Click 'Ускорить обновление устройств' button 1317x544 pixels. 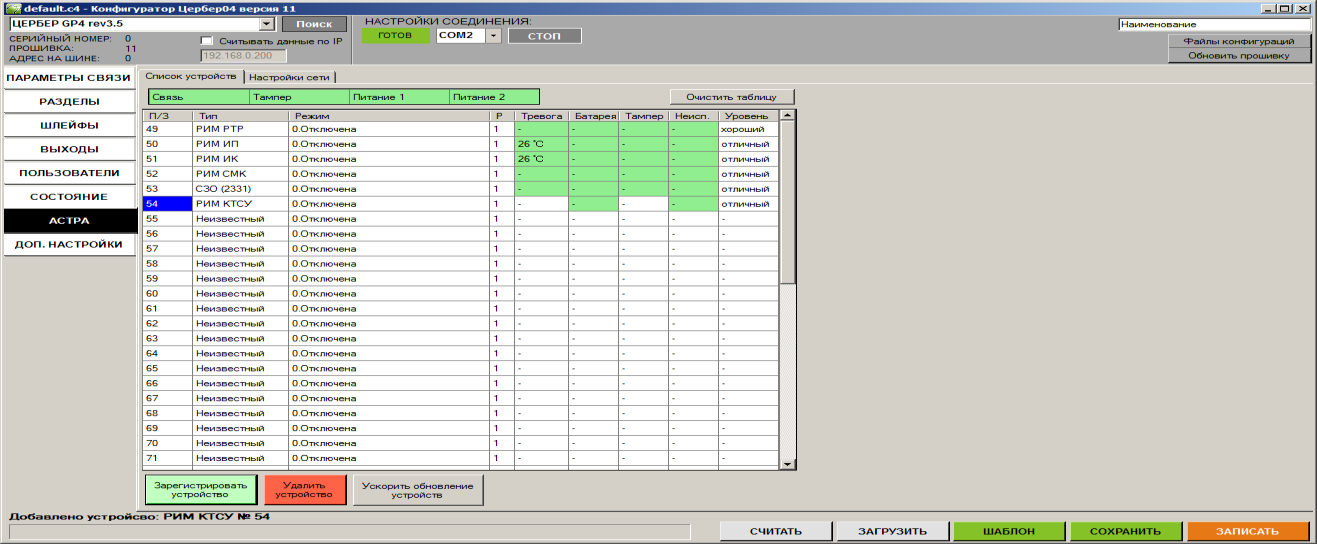click(418, 489)
